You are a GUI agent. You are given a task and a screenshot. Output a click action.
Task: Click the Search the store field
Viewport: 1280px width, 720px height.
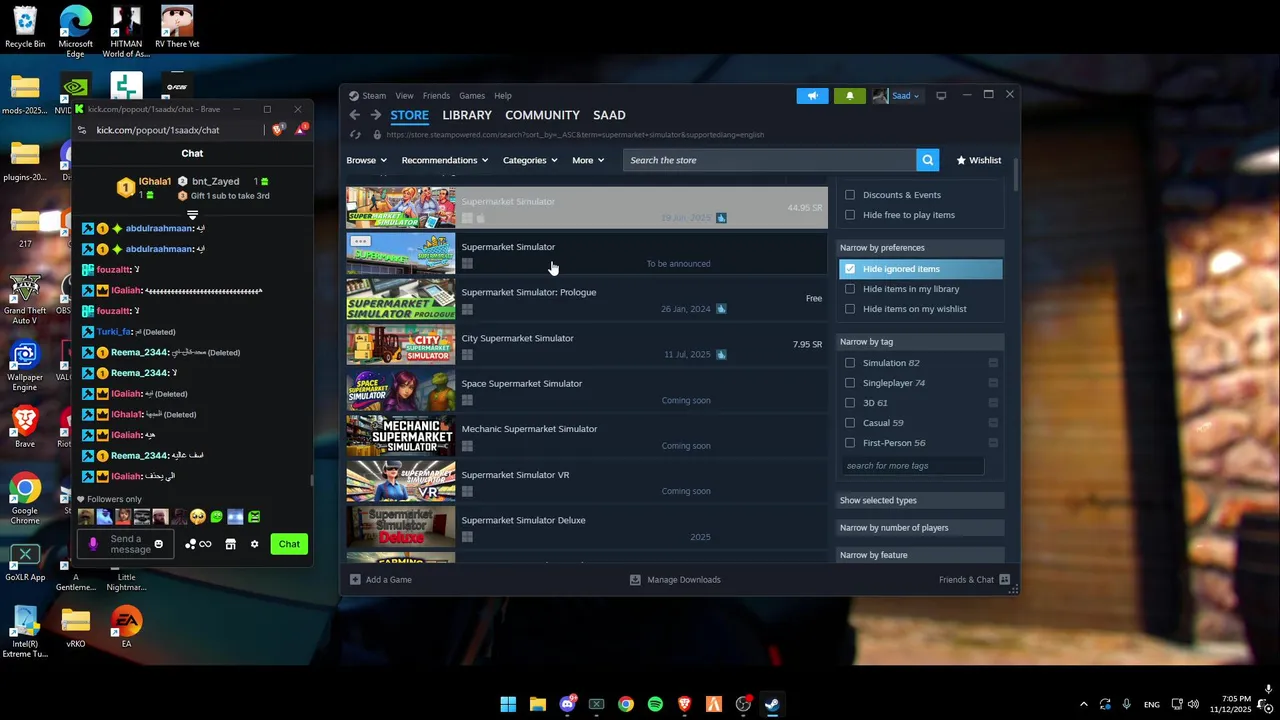[769, 160]
